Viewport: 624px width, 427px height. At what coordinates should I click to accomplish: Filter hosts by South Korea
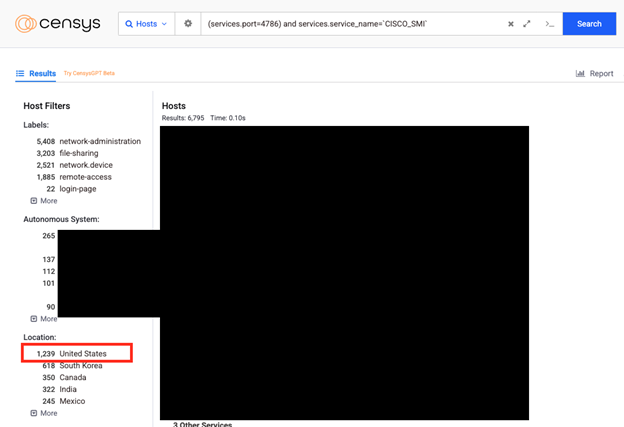tap(81, 366)
